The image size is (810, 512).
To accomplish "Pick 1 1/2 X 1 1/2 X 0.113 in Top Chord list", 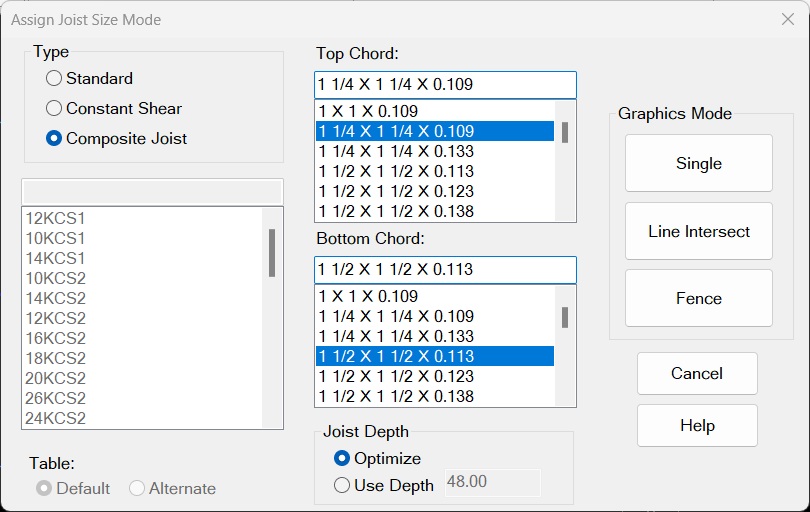I will coord(435,171).
